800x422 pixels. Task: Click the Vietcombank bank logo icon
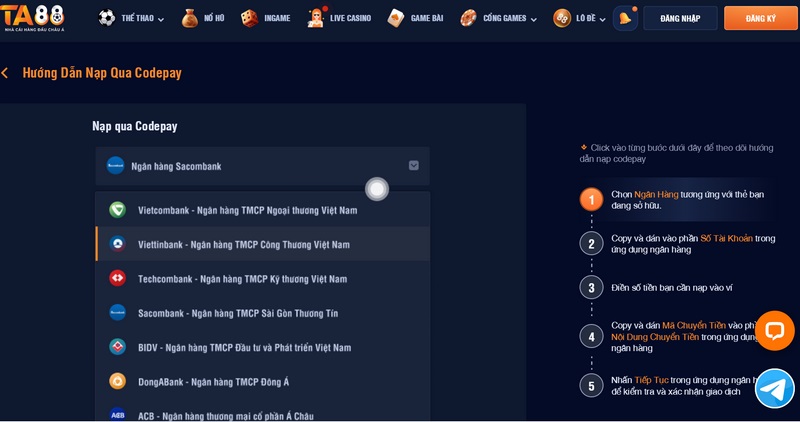(x=117, y=210)
